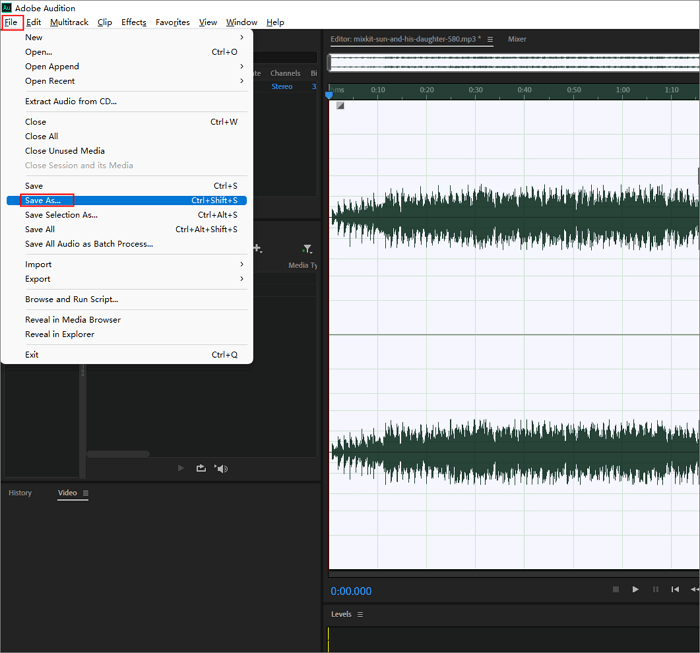
Task: Select Close All menu entry
Action: (x=127, y=136)
